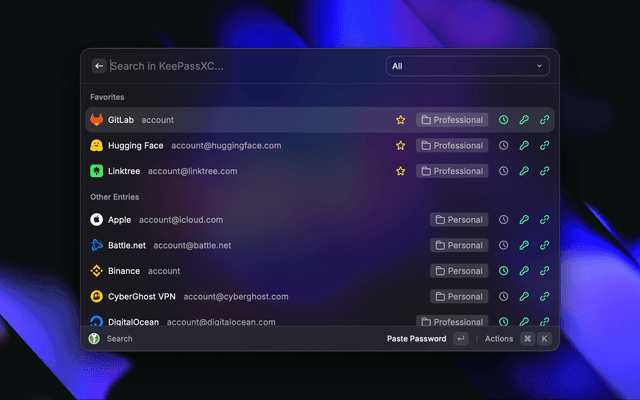Viewport: 640px width, 400px height.
Task: Click the Paste Password action
Action: [x=416, y=339]
